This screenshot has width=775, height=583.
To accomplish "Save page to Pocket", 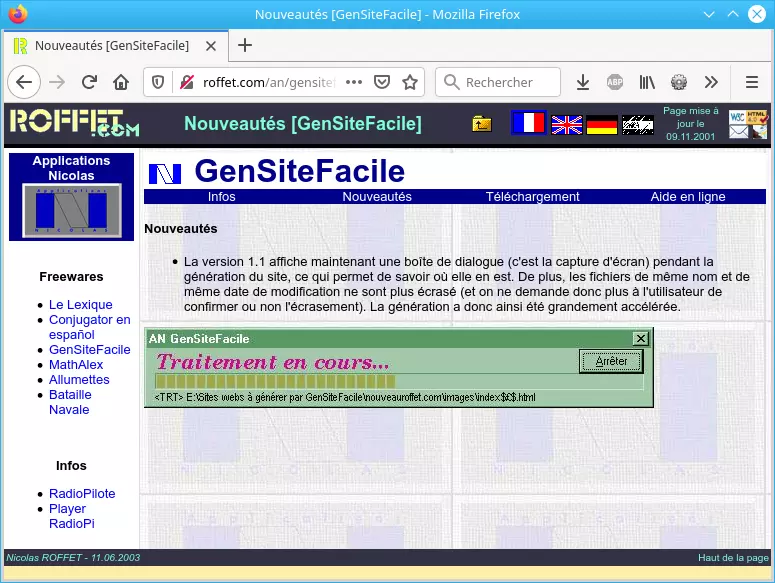I will (x=382, y=82).
